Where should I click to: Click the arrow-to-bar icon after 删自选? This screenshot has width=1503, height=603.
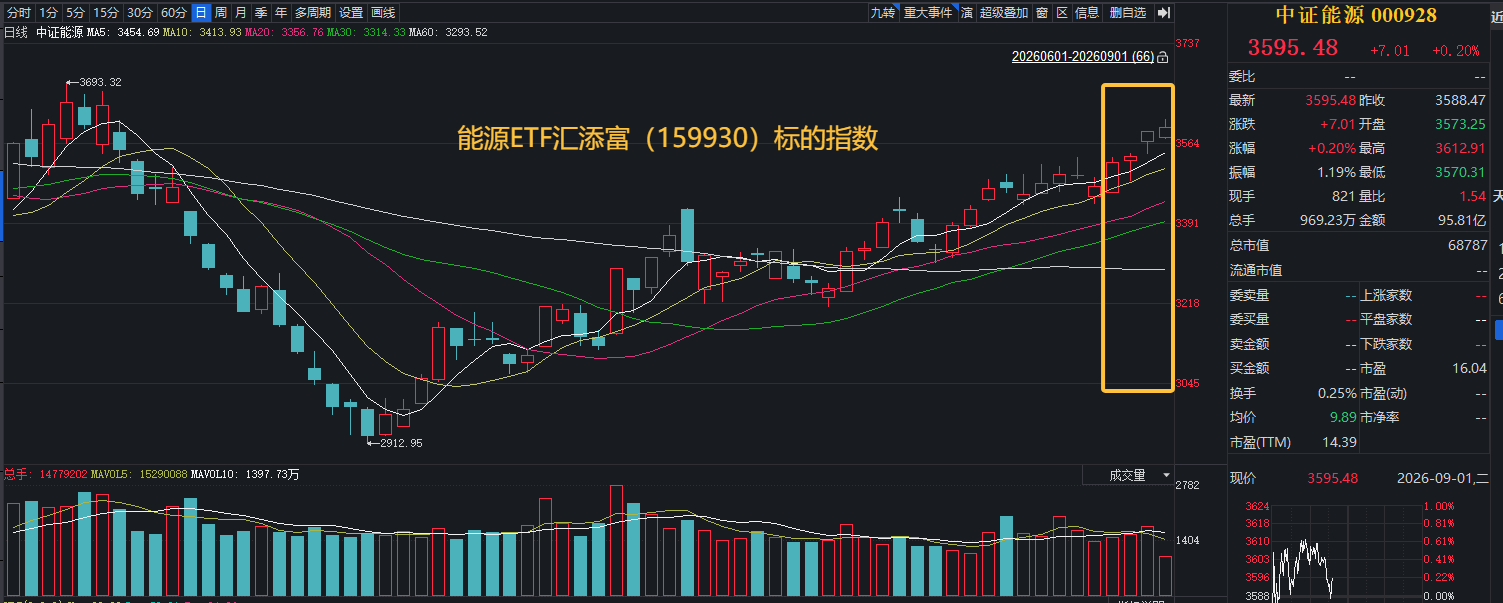click(x=1163, y=13)
